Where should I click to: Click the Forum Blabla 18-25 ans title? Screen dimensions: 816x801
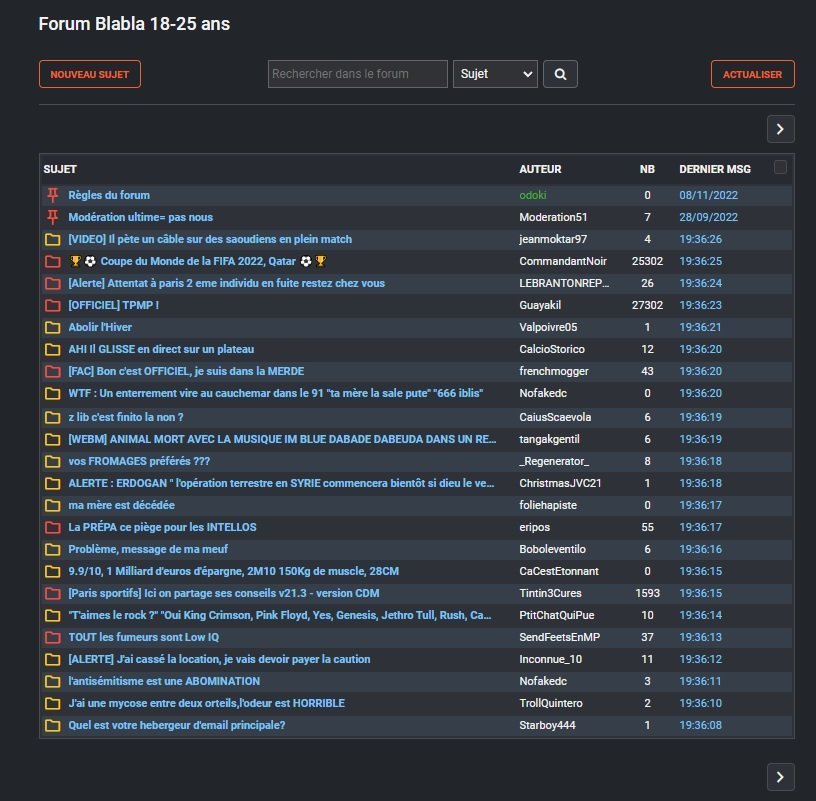click(x=134, y=24)
